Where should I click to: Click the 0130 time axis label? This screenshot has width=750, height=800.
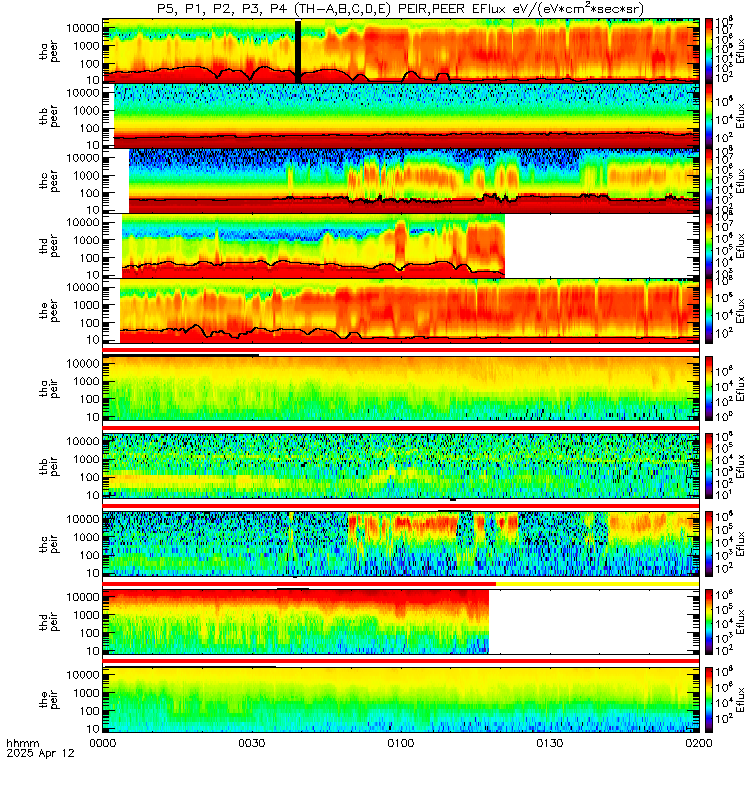[x=549, y=743]
